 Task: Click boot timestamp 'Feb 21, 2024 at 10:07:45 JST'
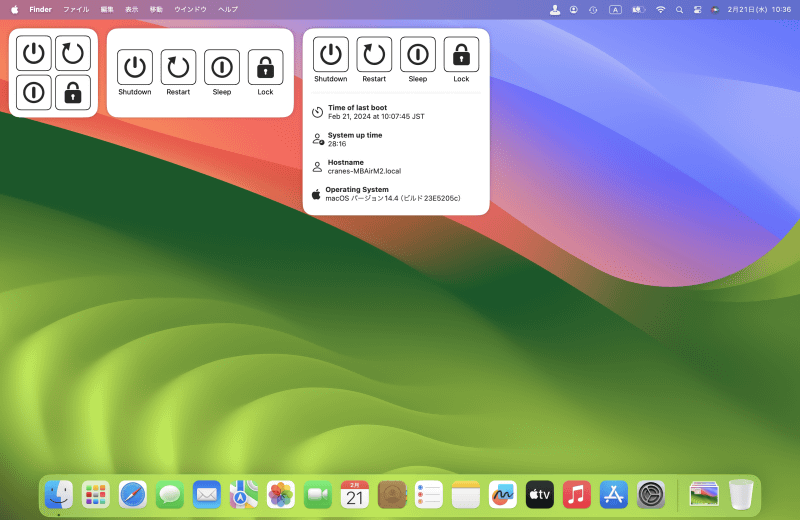tap(376, 116)
